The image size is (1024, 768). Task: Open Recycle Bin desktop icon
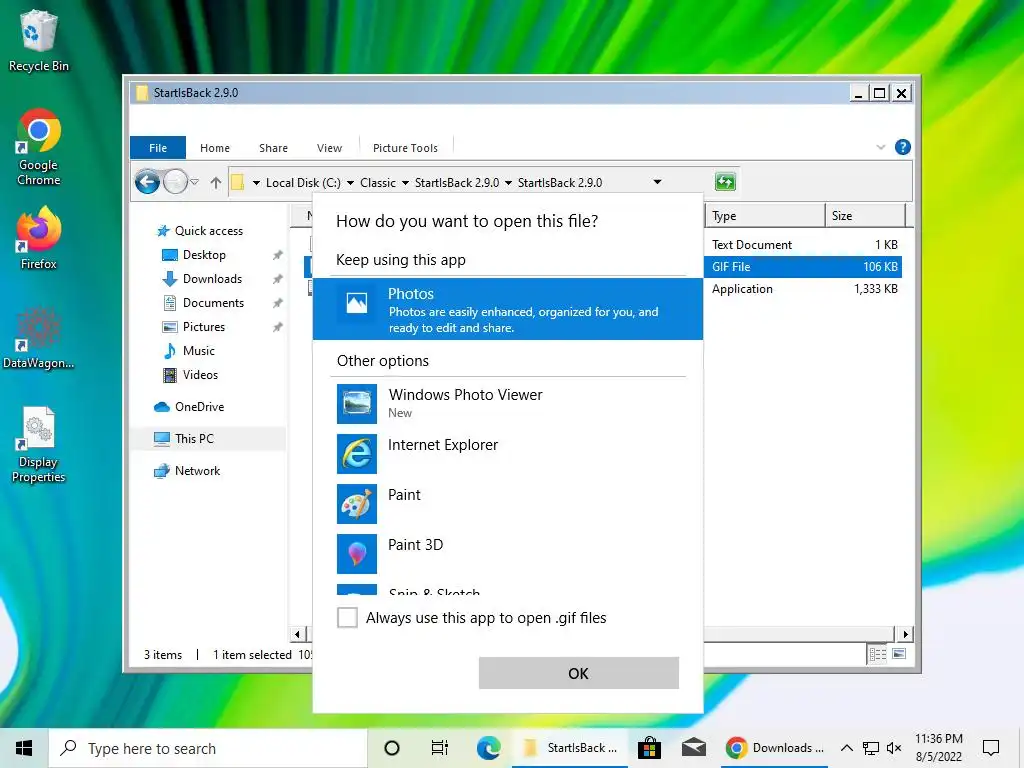[x=38, y=40]
